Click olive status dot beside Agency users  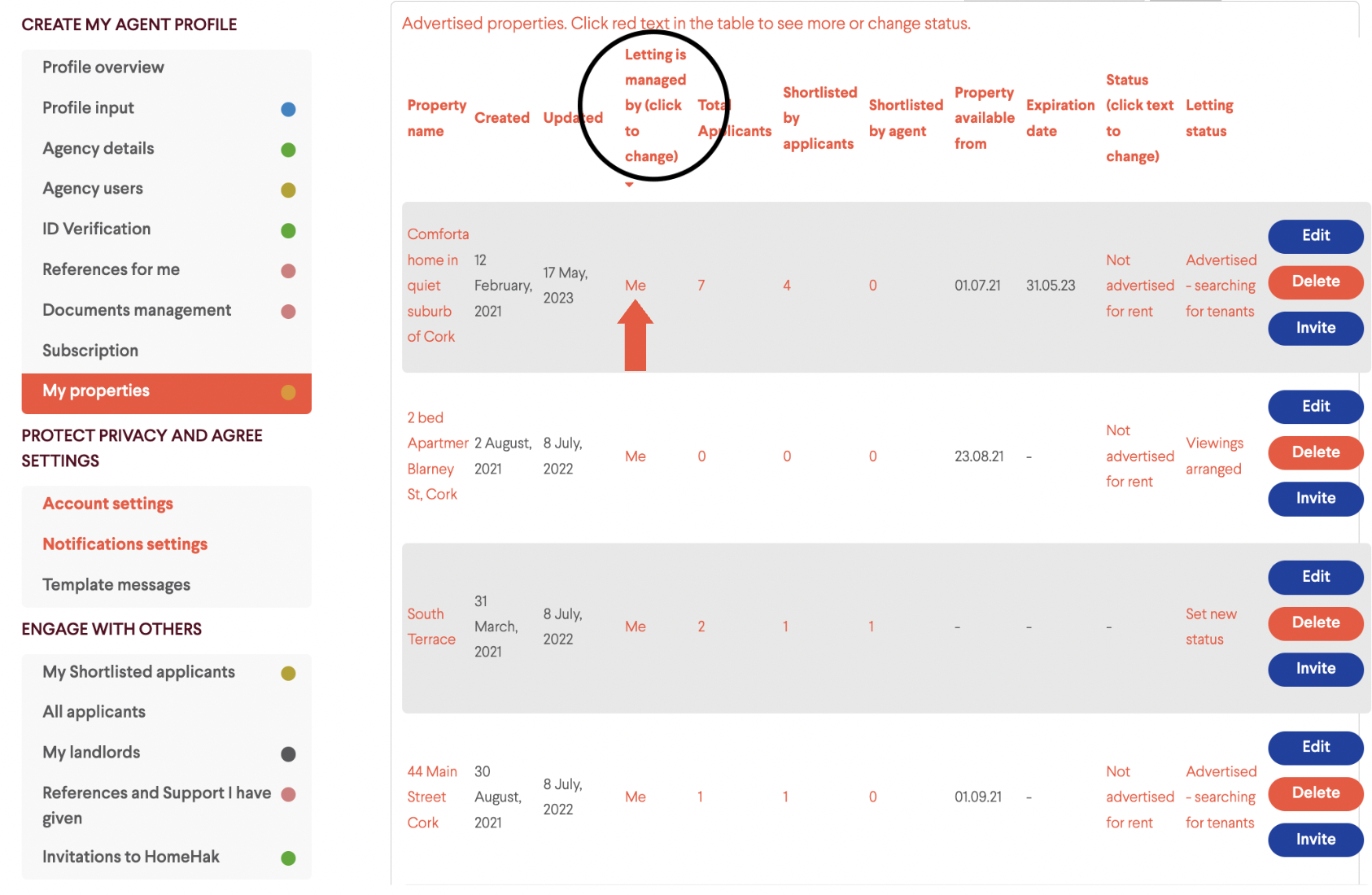pyautogui.click(x=288, y=190)
